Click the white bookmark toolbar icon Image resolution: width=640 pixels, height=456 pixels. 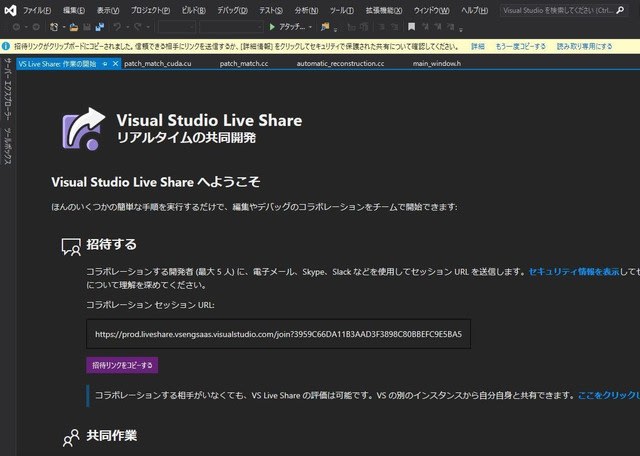[x=411, y=27]
